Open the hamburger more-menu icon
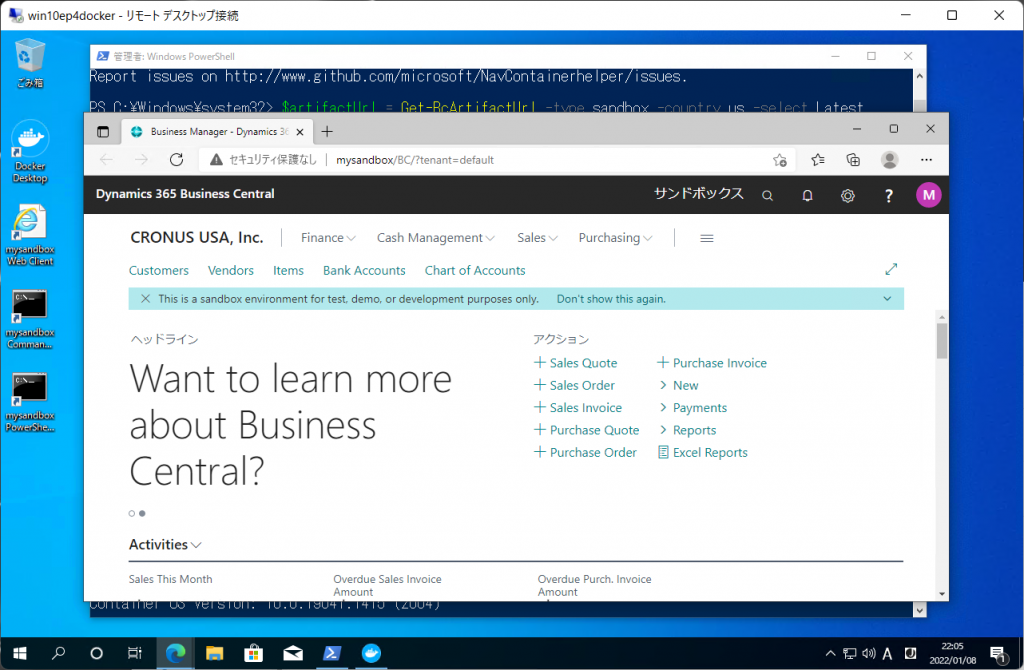Screen dimensions: 1024x670 [x=707, y=238]
